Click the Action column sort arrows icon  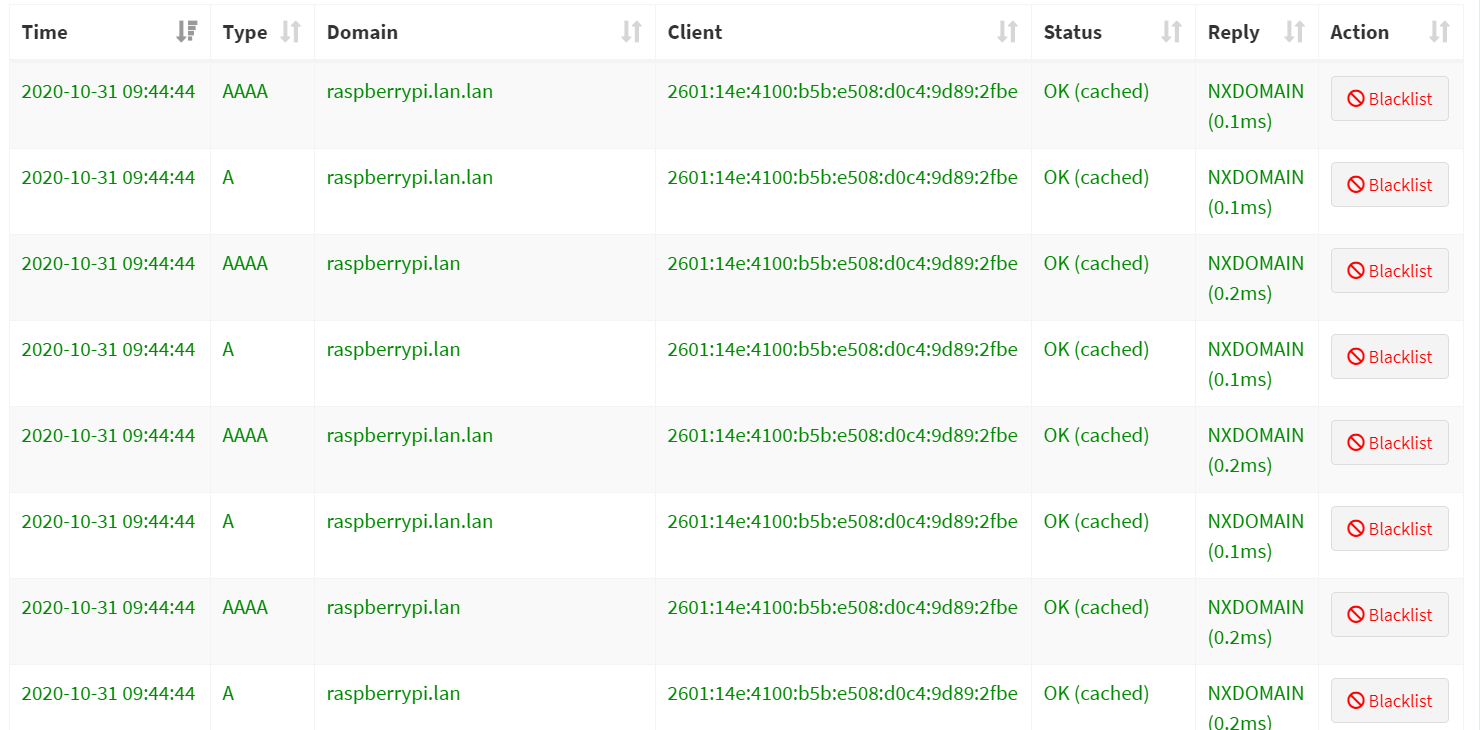point(1439,32)
